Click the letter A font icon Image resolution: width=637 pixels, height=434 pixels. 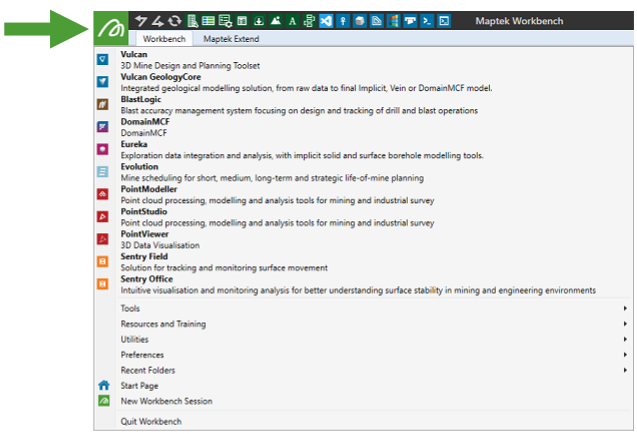tap(292, 21)
